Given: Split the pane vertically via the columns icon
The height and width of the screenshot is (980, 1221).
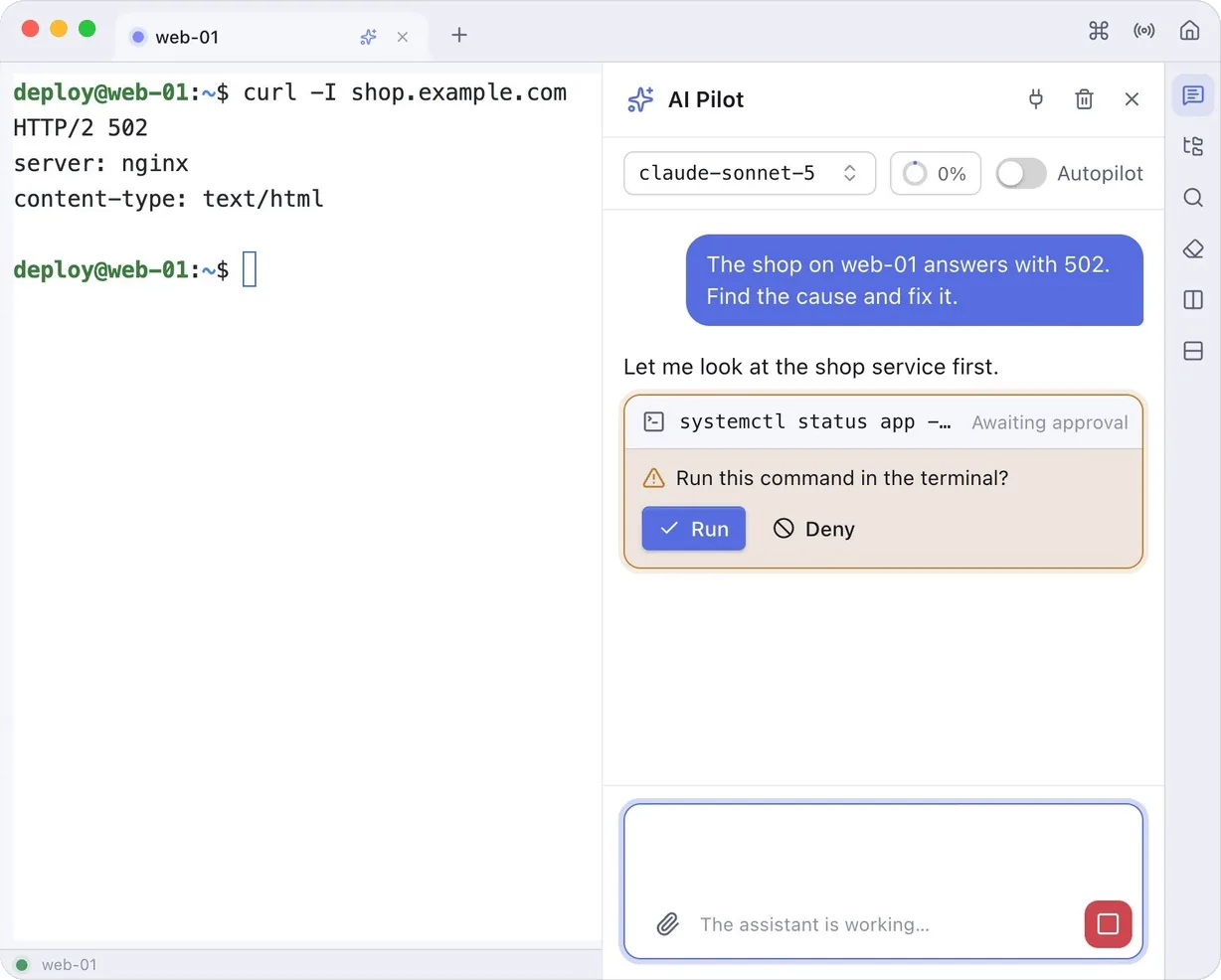Looking at the screenshot, I should click(x=1193, y=300).
